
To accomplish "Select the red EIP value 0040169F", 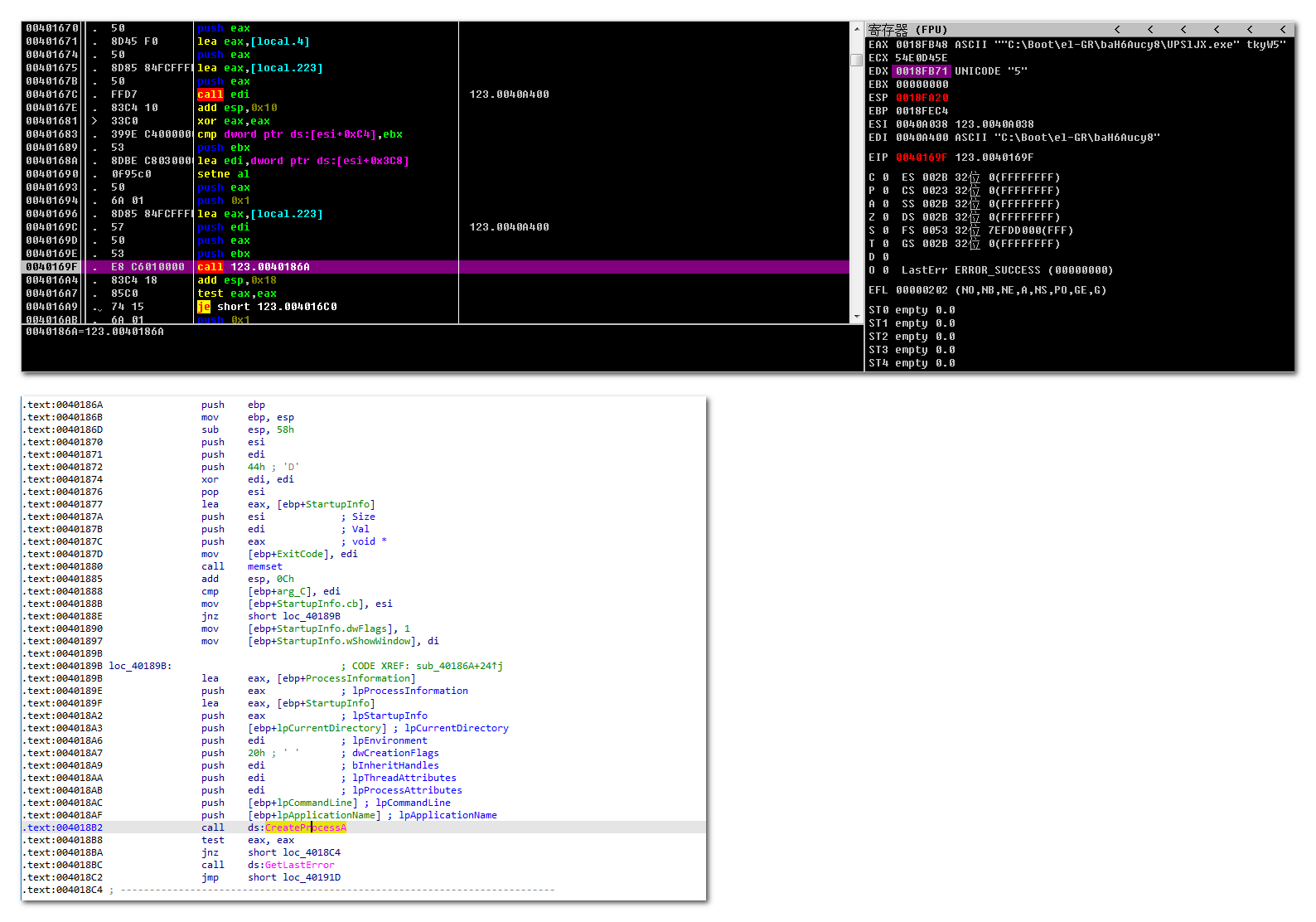I will tap(922, 158).
